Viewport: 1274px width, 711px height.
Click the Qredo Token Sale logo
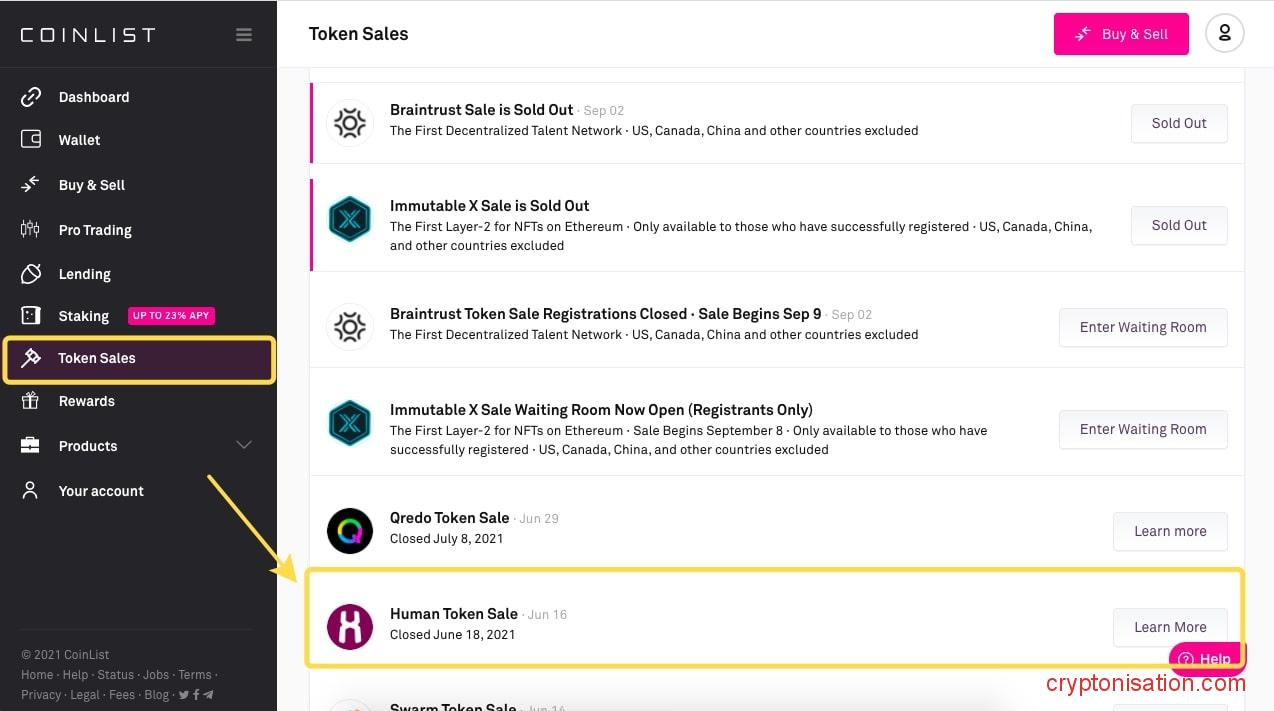(350, 531)
